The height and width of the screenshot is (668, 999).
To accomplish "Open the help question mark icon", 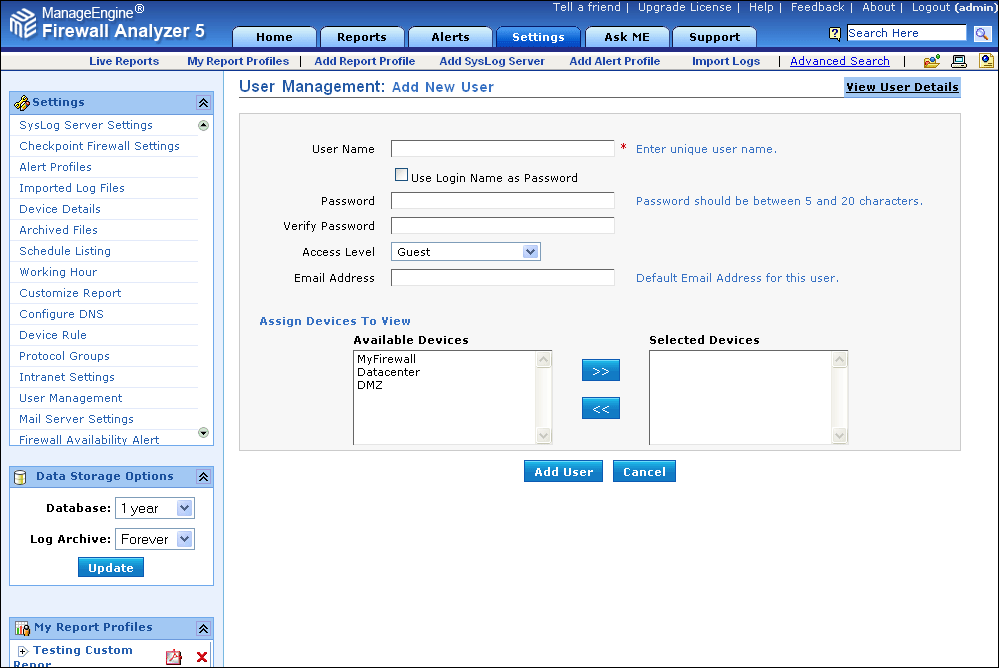I will pos(835,34).
